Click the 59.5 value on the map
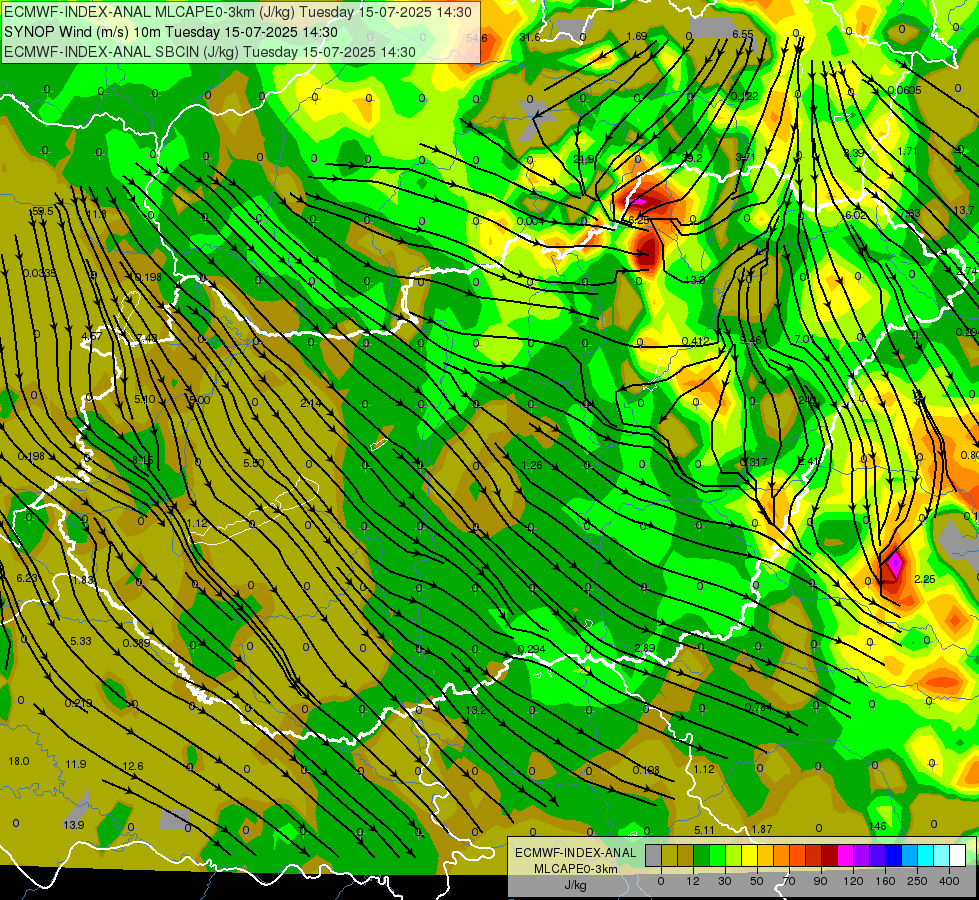Image resolution: width=979 pixels, height=900 pixels. (x=42, y=212)
